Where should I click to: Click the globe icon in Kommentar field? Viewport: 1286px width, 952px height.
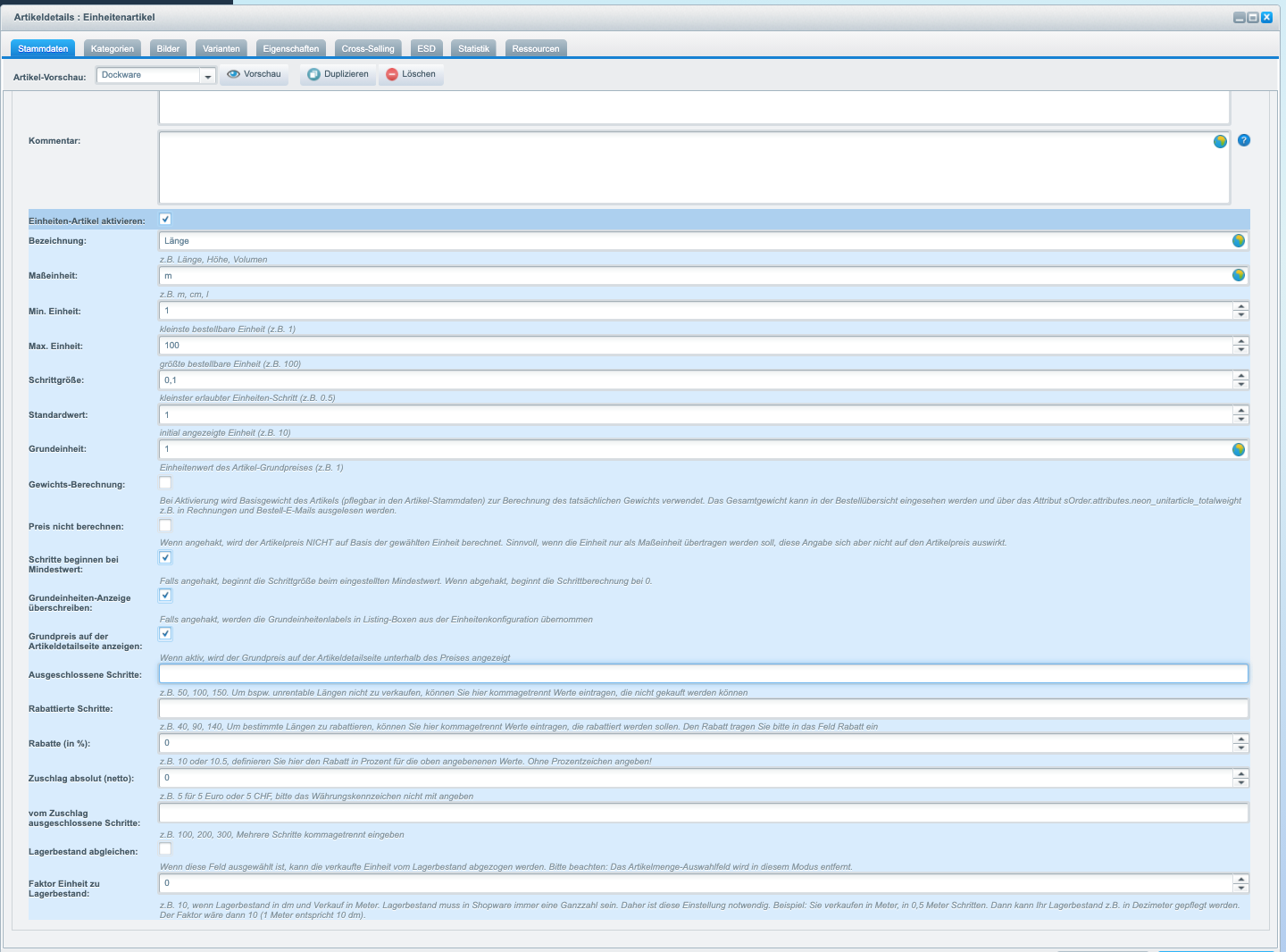coord(1220,141)
